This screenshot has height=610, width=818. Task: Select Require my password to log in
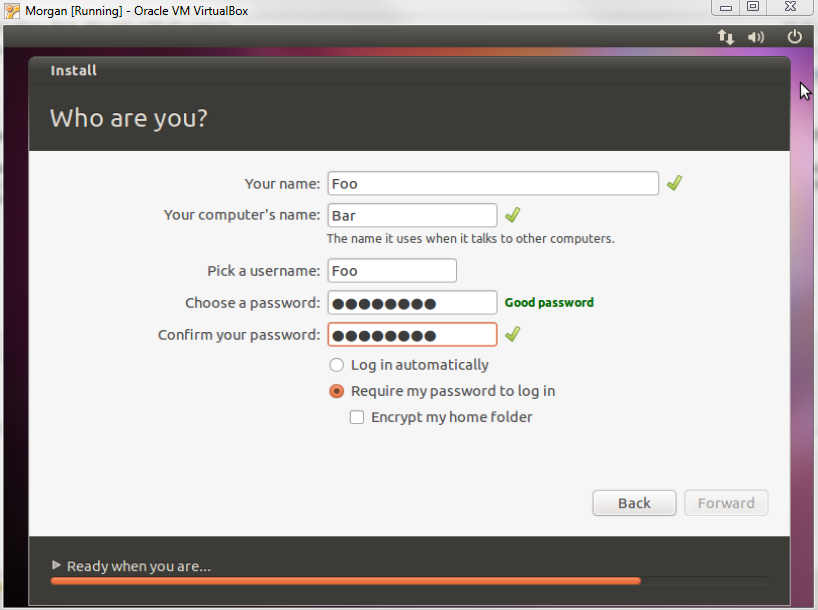(x=337, y=391)
